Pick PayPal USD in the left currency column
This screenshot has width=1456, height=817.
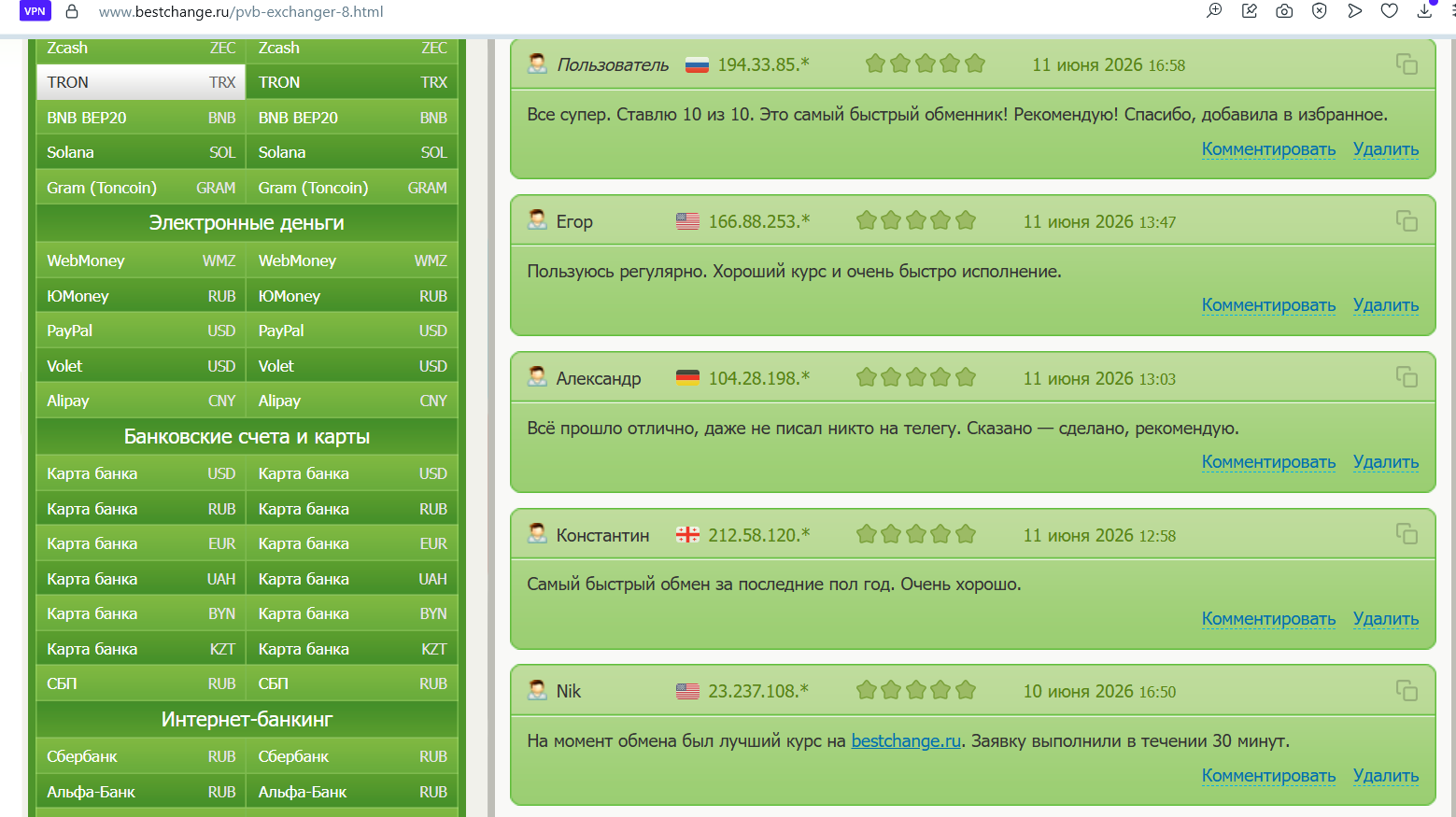141,331
